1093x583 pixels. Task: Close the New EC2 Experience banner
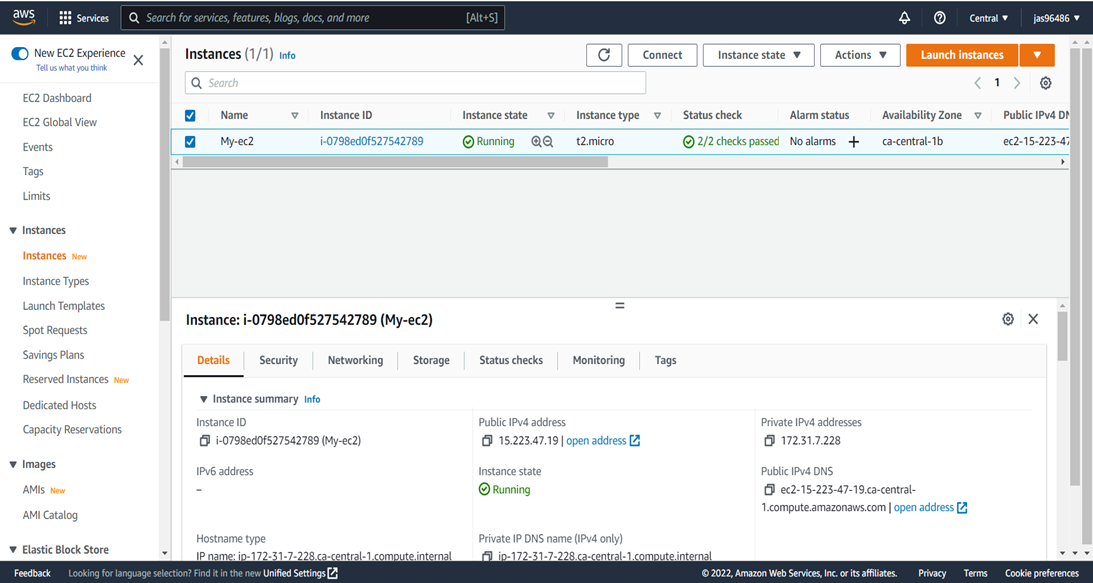138,60
